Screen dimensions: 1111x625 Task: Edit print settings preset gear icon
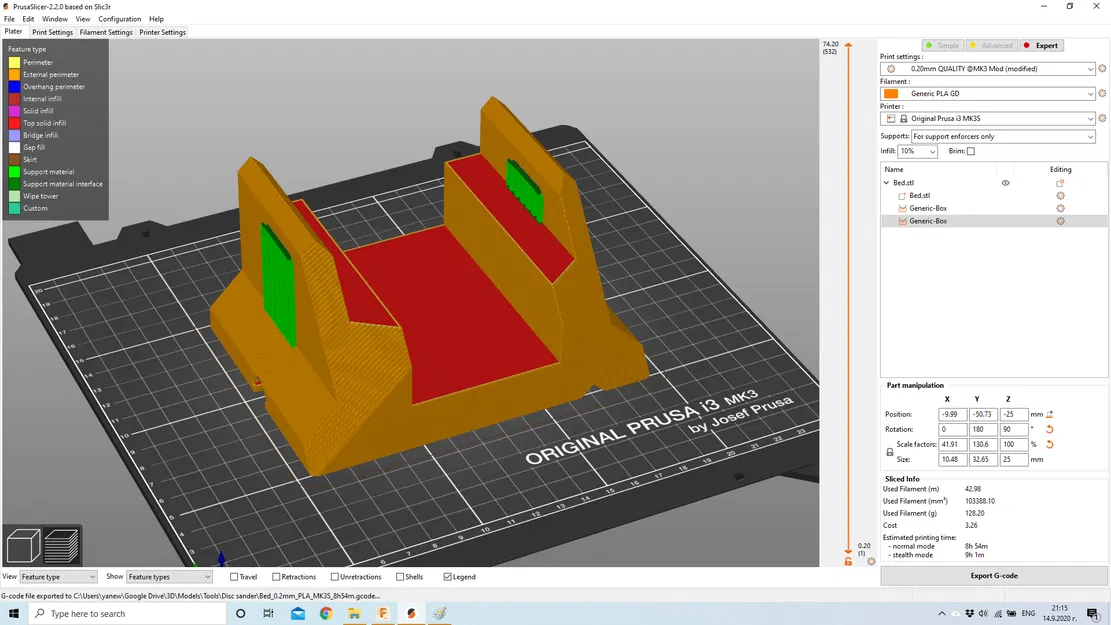1102,69
